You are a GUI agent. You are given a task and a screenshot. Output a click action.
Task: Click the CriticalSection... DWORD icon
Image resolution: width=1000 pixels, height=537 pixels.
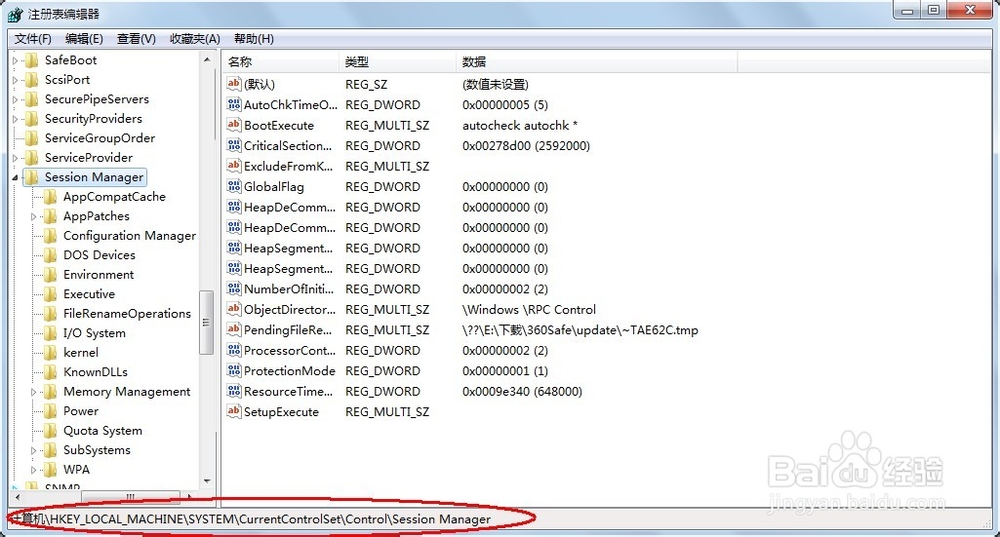tap(234, 145)
